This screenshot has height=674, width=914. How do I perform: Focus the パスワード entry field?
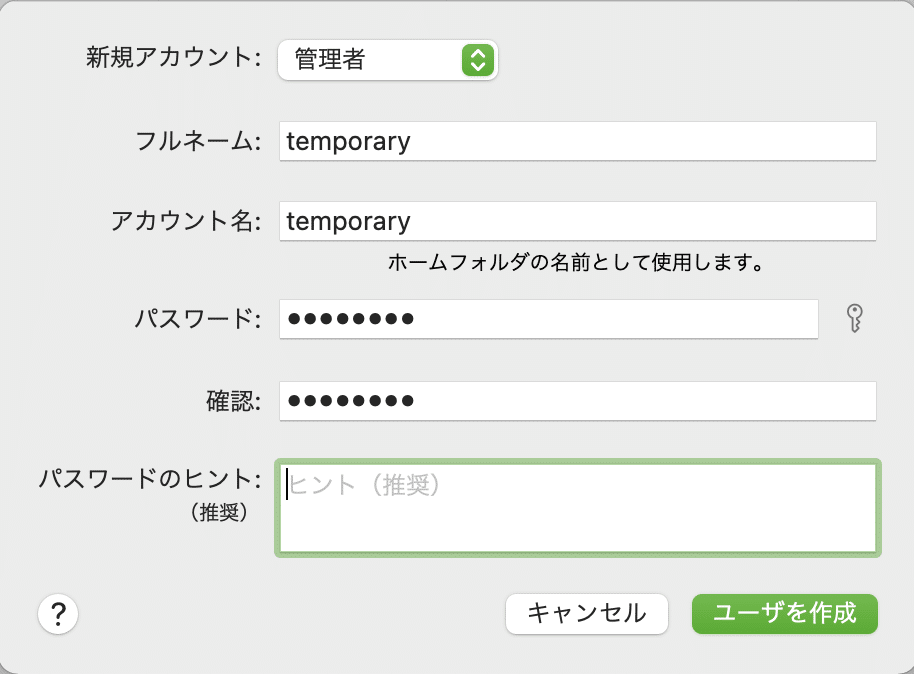[548, 319]
